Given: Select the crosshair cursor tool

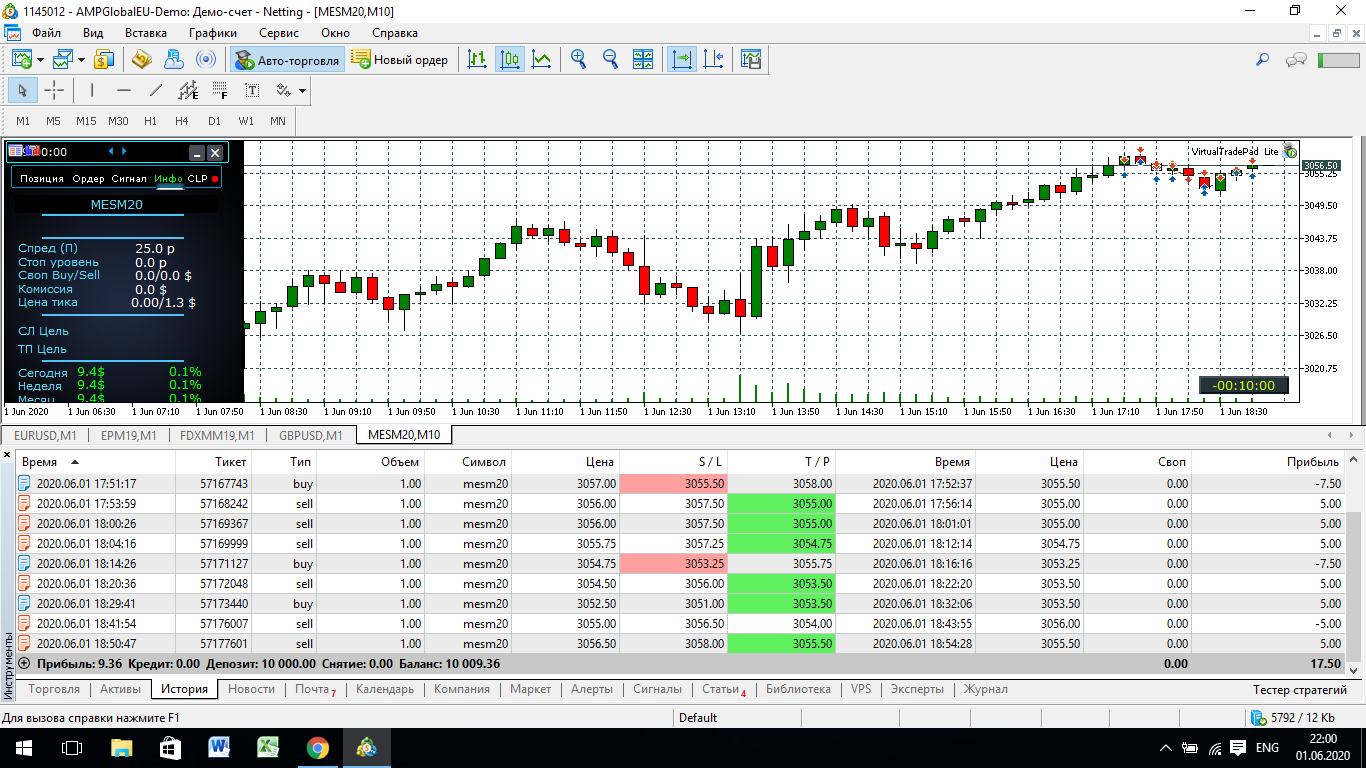Looking at the screenshot, I should point(54,91).
